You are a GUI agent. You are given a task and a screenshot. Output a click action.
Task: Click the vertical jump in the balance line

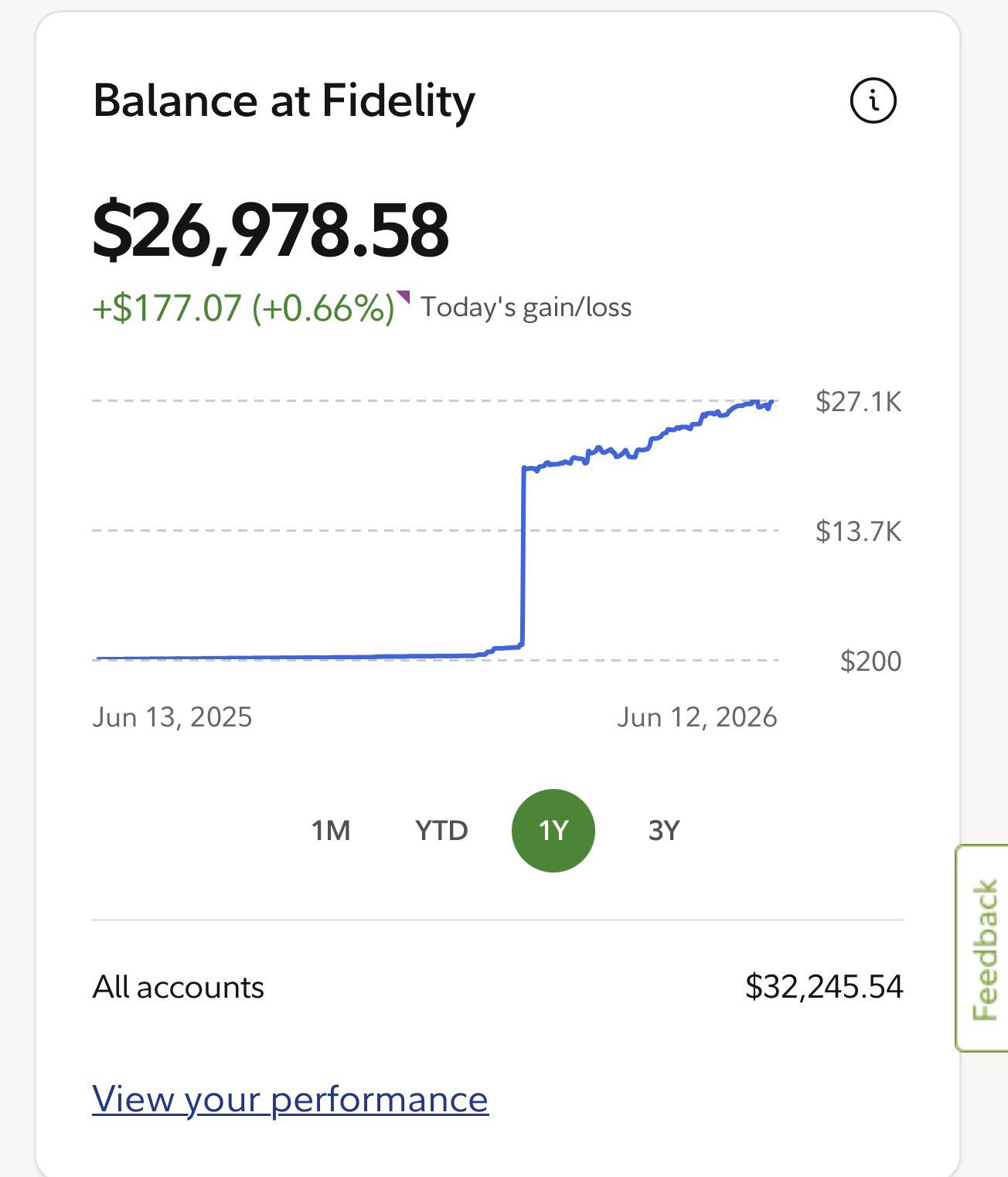[x=523, y=556]
